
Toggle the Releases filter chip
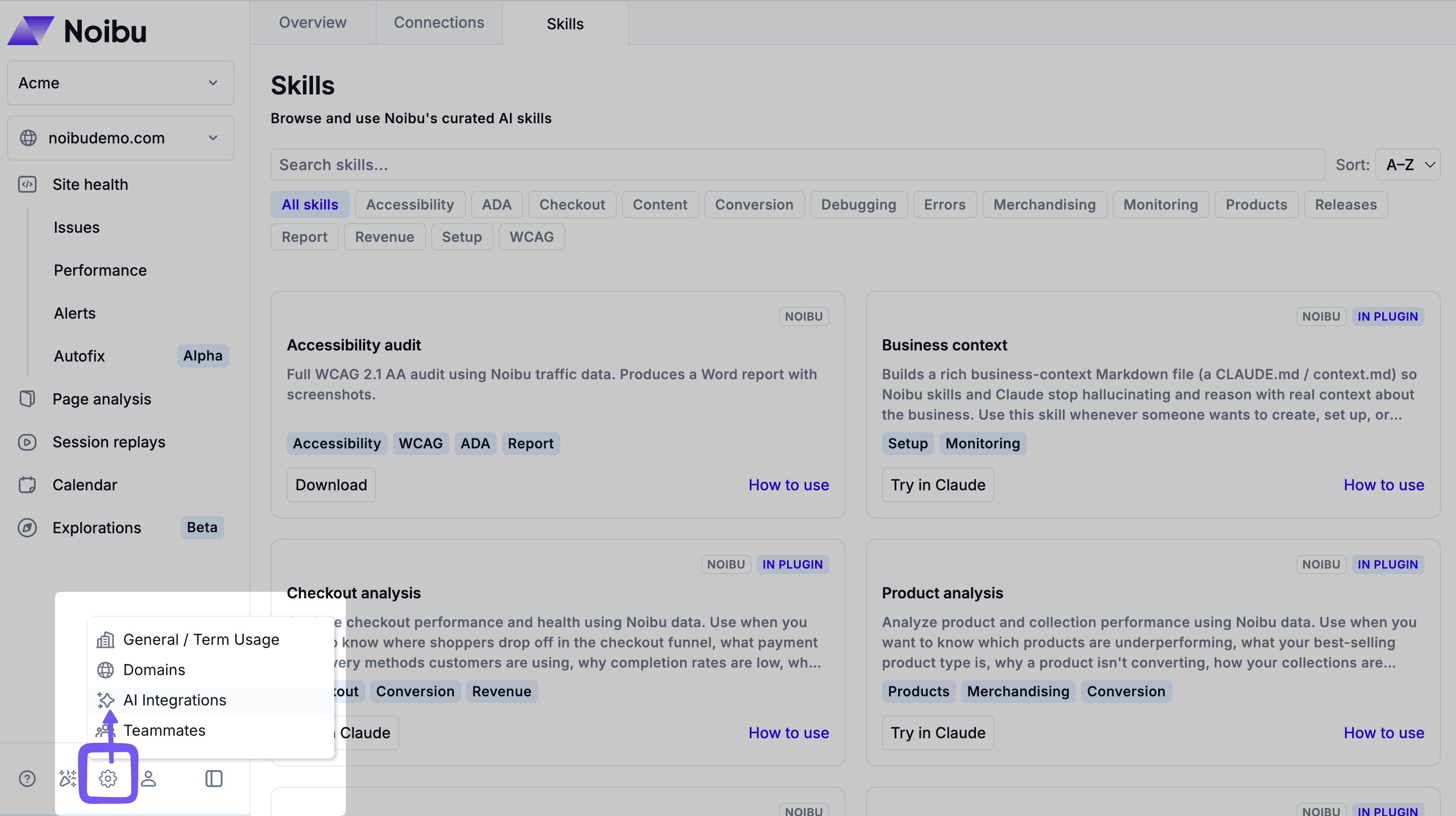pos(1346,205)
